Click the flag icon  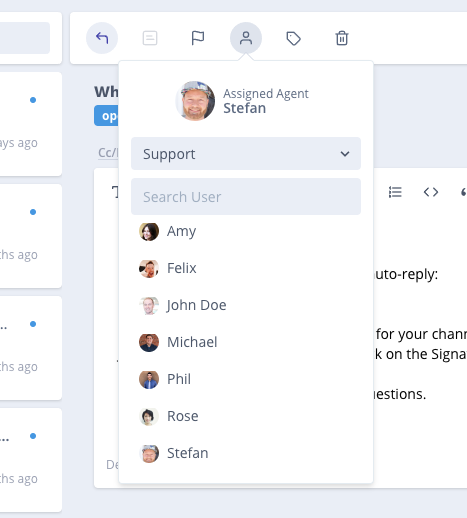[198, 38]
